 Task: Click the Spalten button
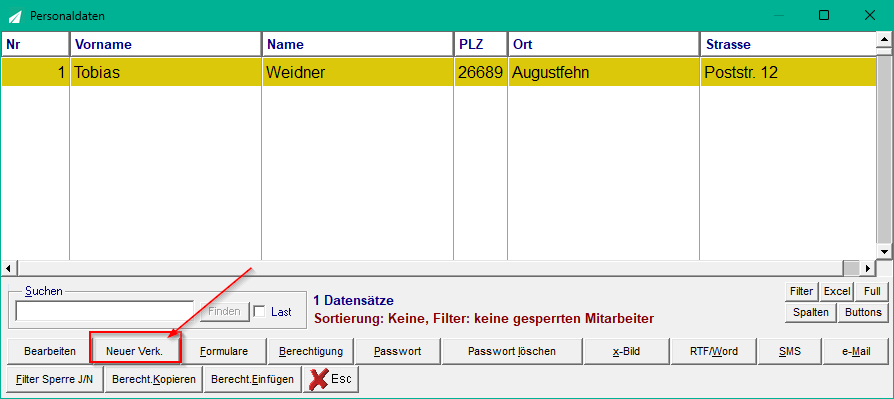pyautogui.click(x=811, y=312)
